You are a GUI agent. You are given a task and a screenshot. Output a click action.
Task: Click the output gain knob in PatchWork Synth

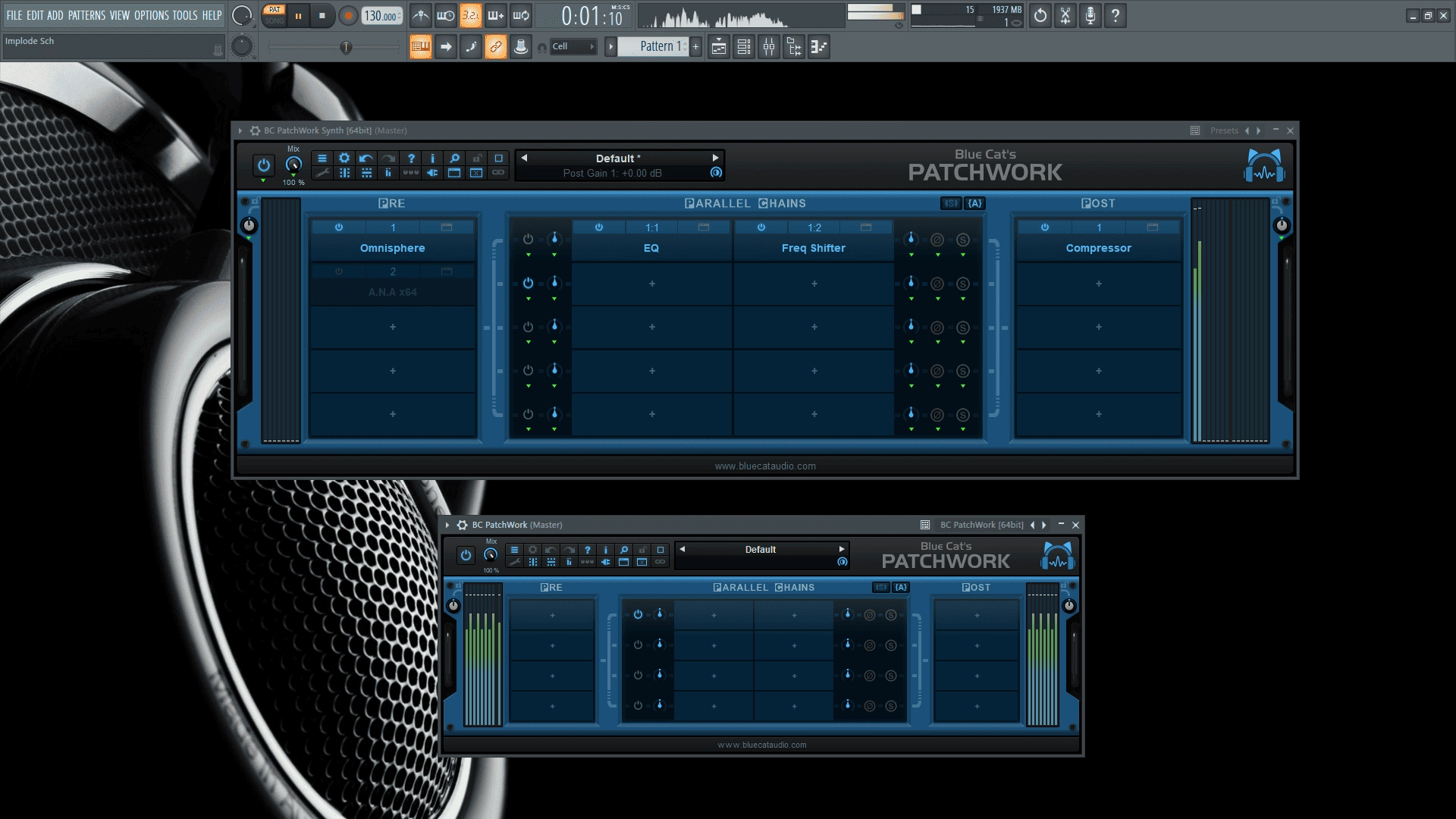tap(1282, 225)
